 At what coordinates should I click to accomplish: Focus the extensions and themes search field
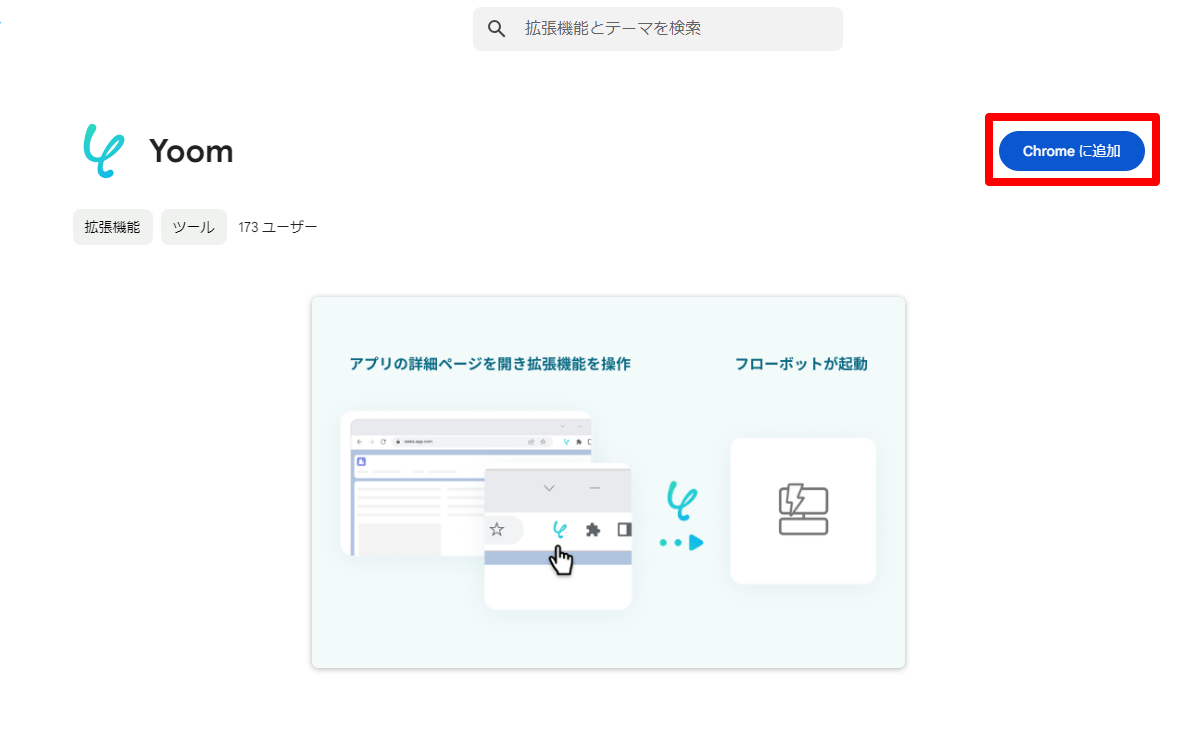click(658, 29)
